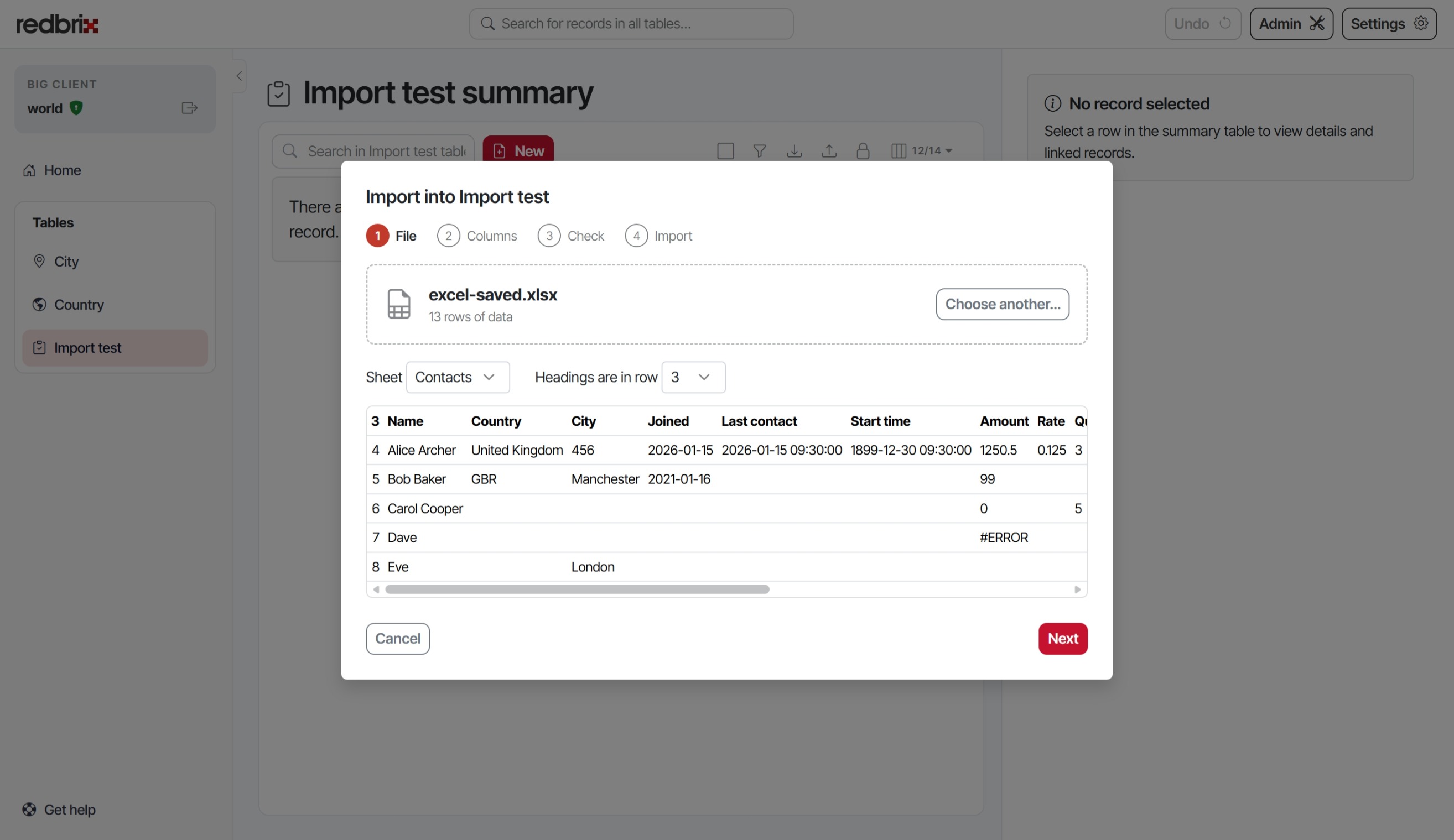Viewport: 1454px width, 840px height.
Task: Click the info icon beside No record selected
Action: [1052, 104]
